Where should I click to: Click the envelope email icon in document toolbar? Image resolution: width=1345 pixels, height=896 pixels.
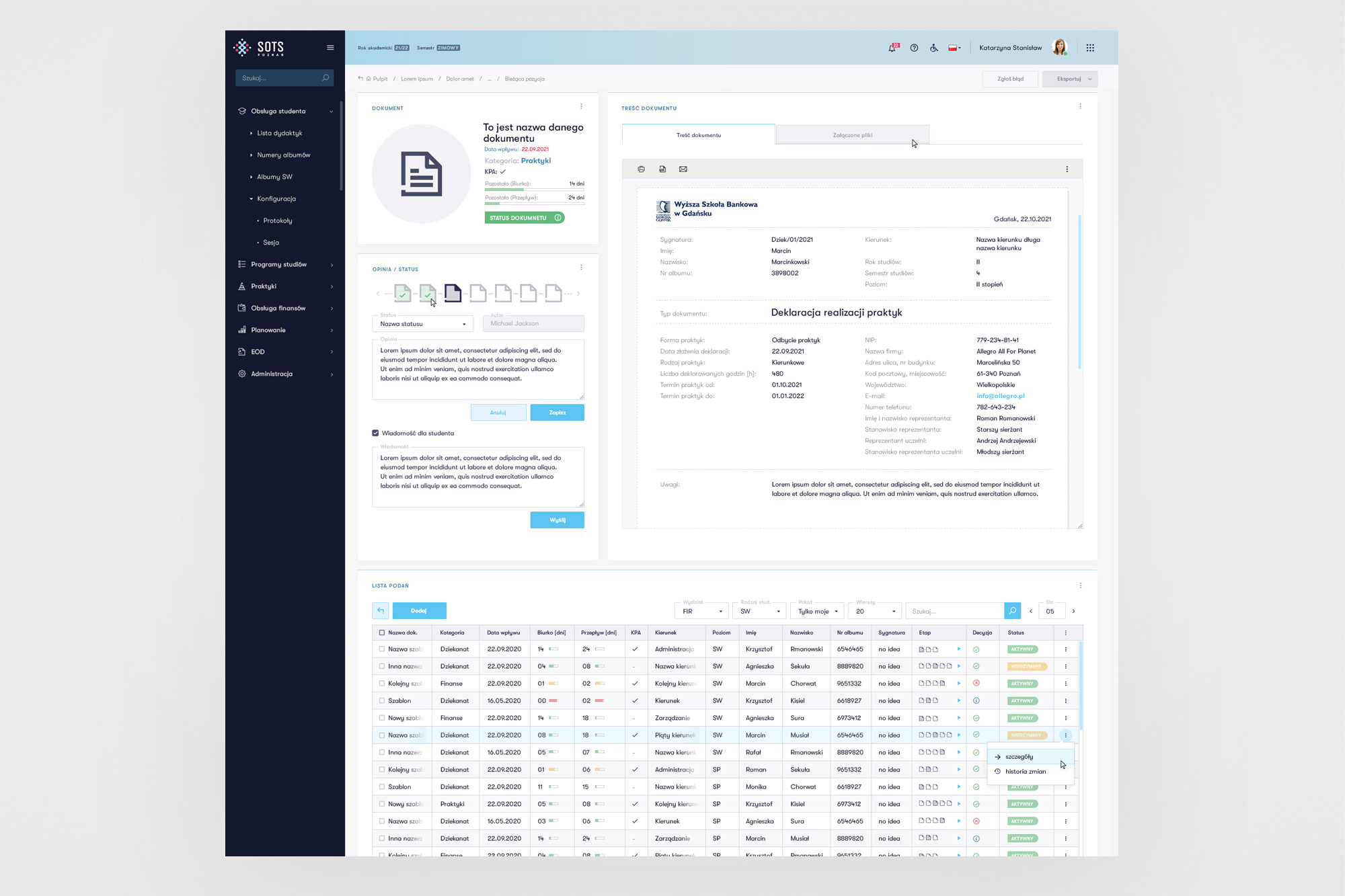[683, 169]
